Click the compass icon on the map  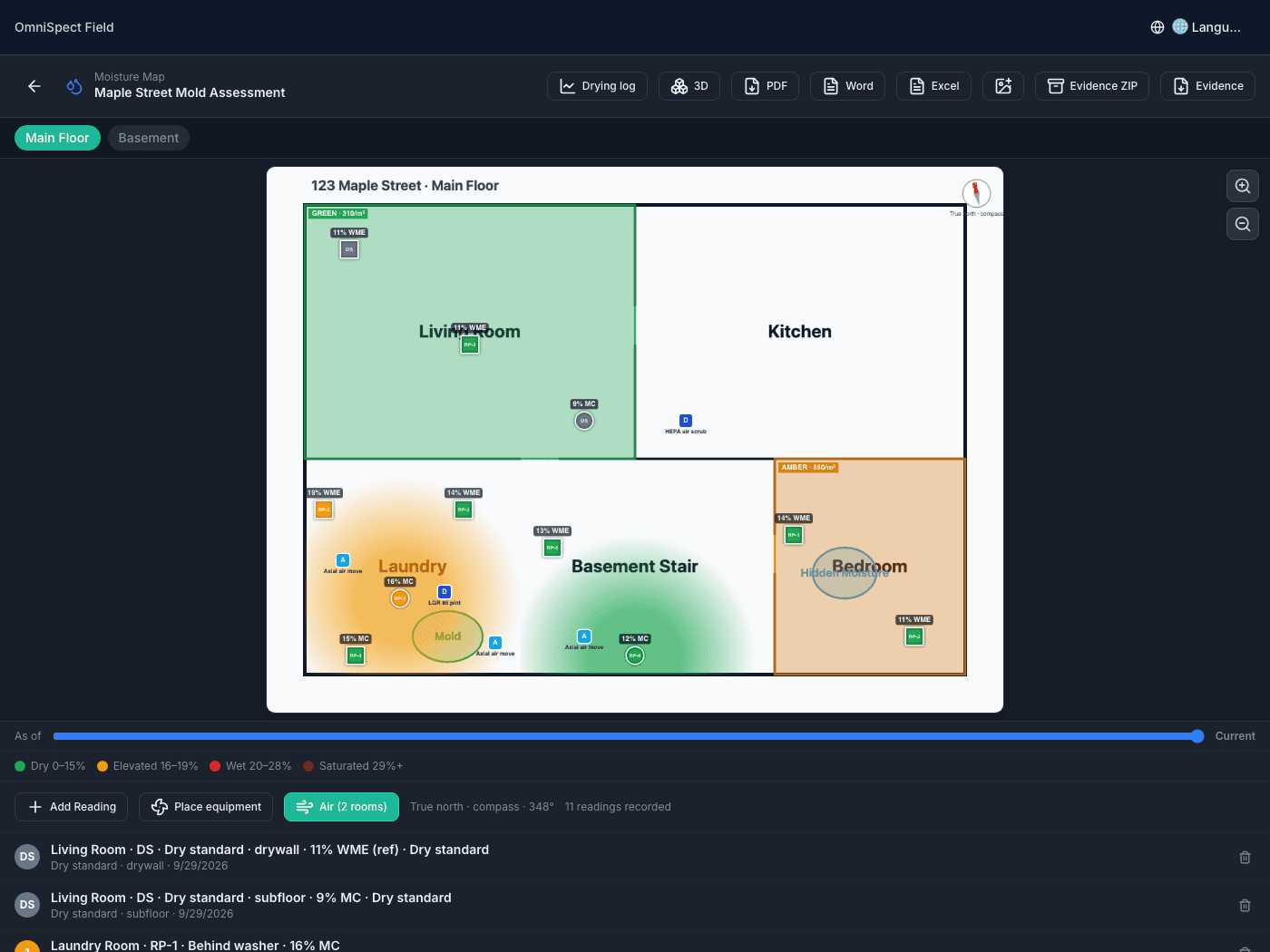pyautogui.click(x=976, y=192)
